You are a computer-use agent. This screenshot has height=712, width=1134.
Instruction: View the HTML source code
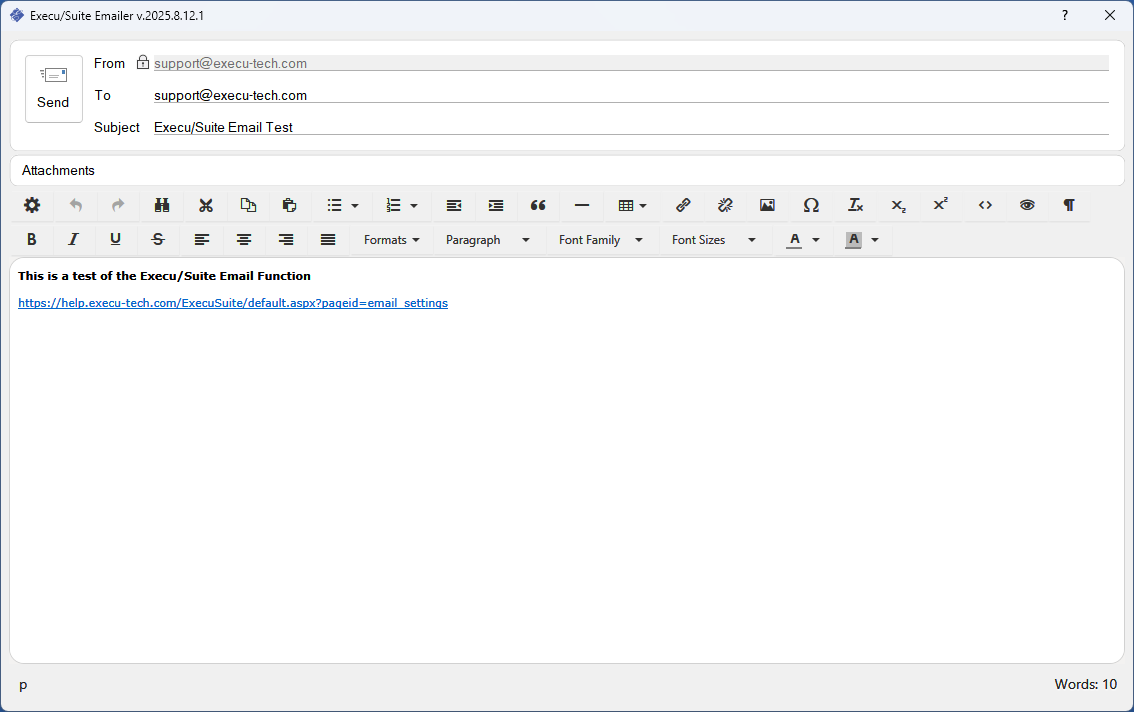985,205
